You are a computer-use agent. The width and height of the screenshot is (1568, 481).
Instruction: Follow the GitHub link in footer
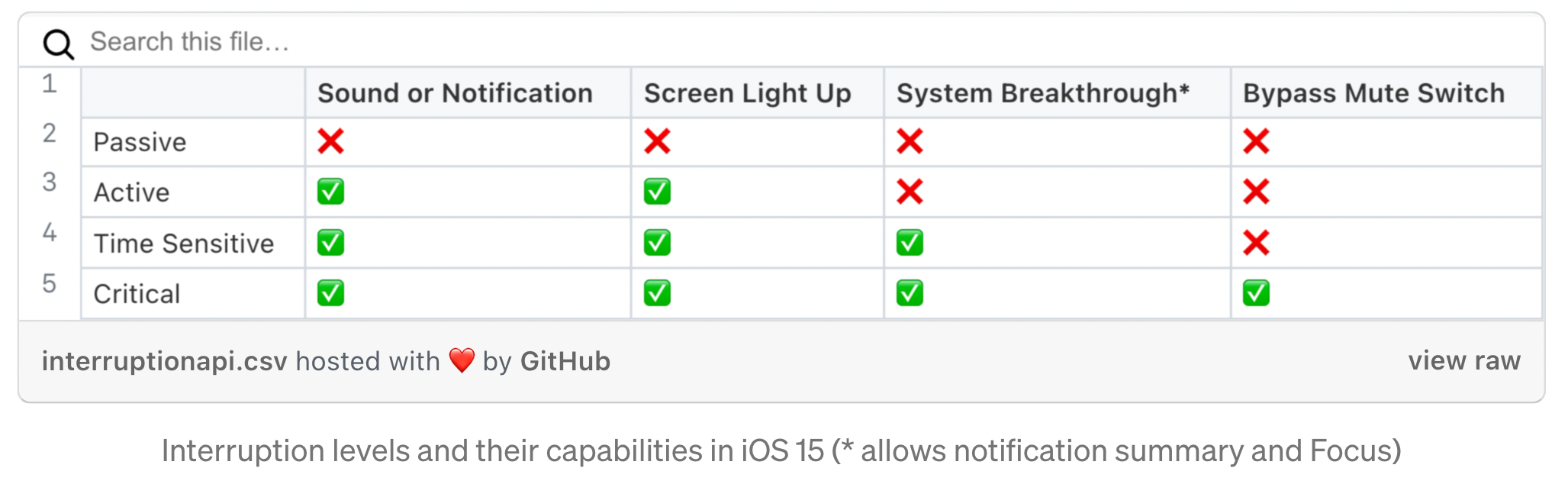coord(565,361)
